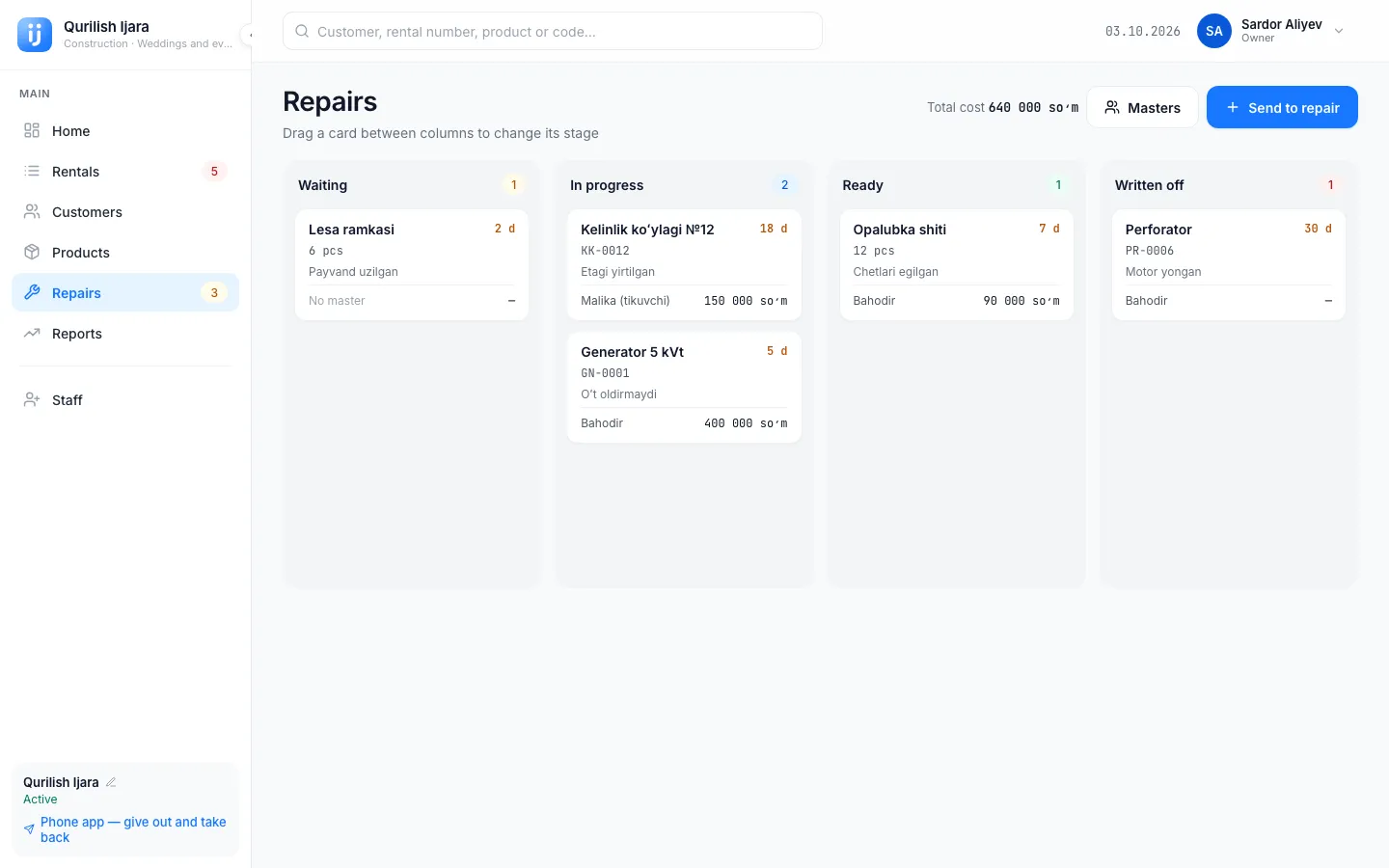Focus the customer search input field

(x=553, y=31)
